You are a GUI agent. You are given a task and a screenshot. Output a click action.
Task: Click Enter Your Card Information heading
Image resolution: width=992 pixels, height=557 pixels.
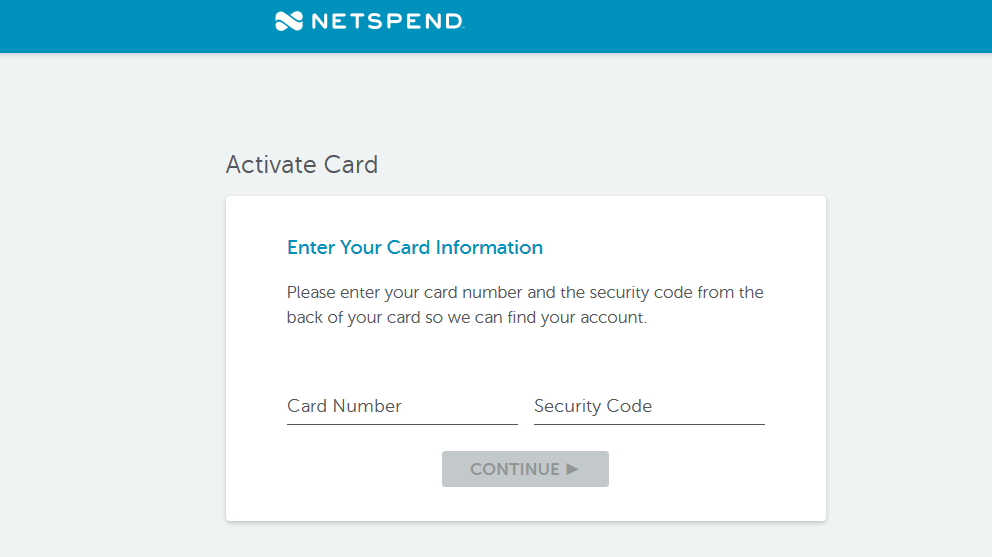click(415, 247)
